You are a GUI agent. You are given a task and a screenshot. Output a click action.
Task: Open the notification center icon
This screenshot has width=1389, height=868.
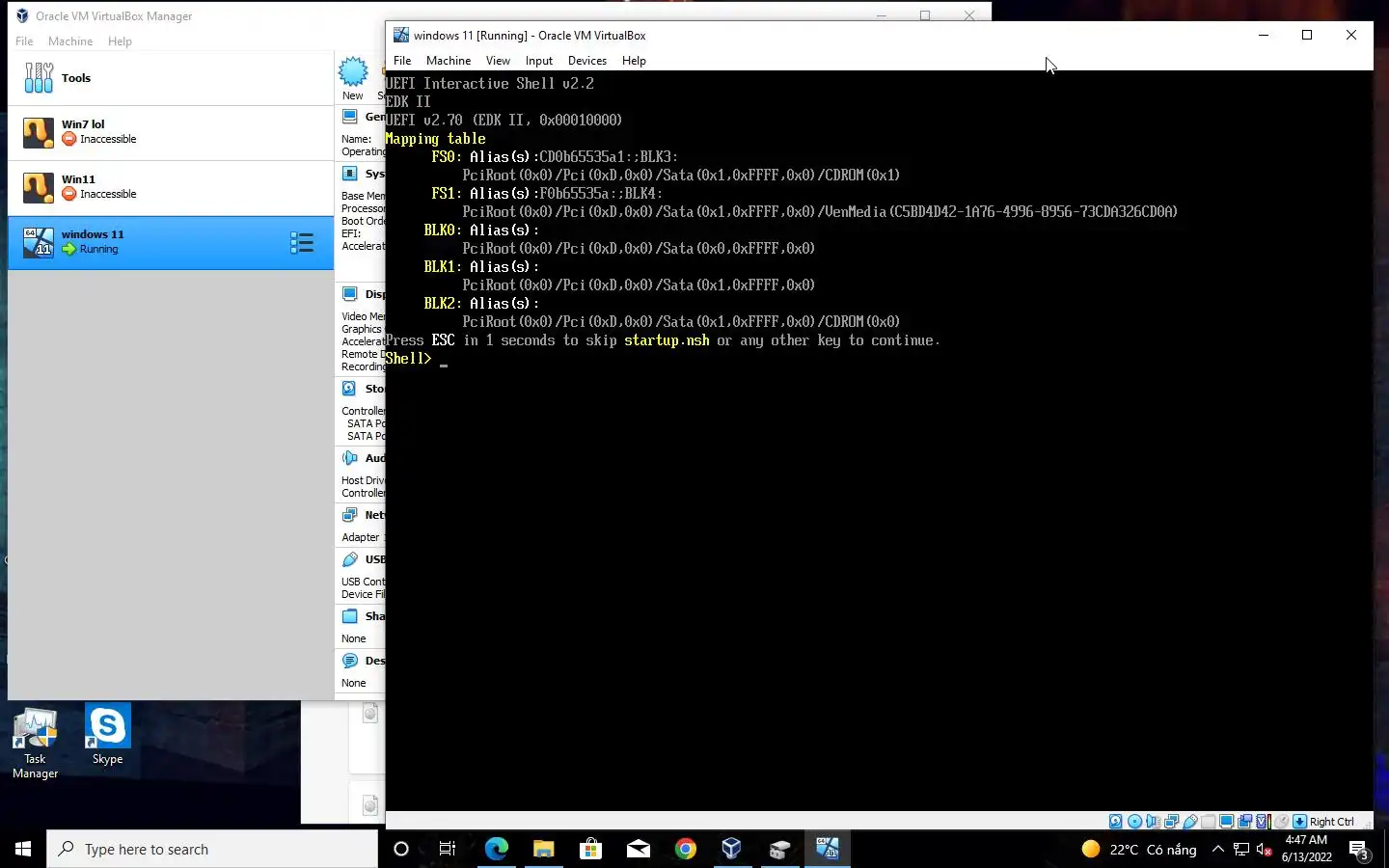click(x=1359, y=850)
